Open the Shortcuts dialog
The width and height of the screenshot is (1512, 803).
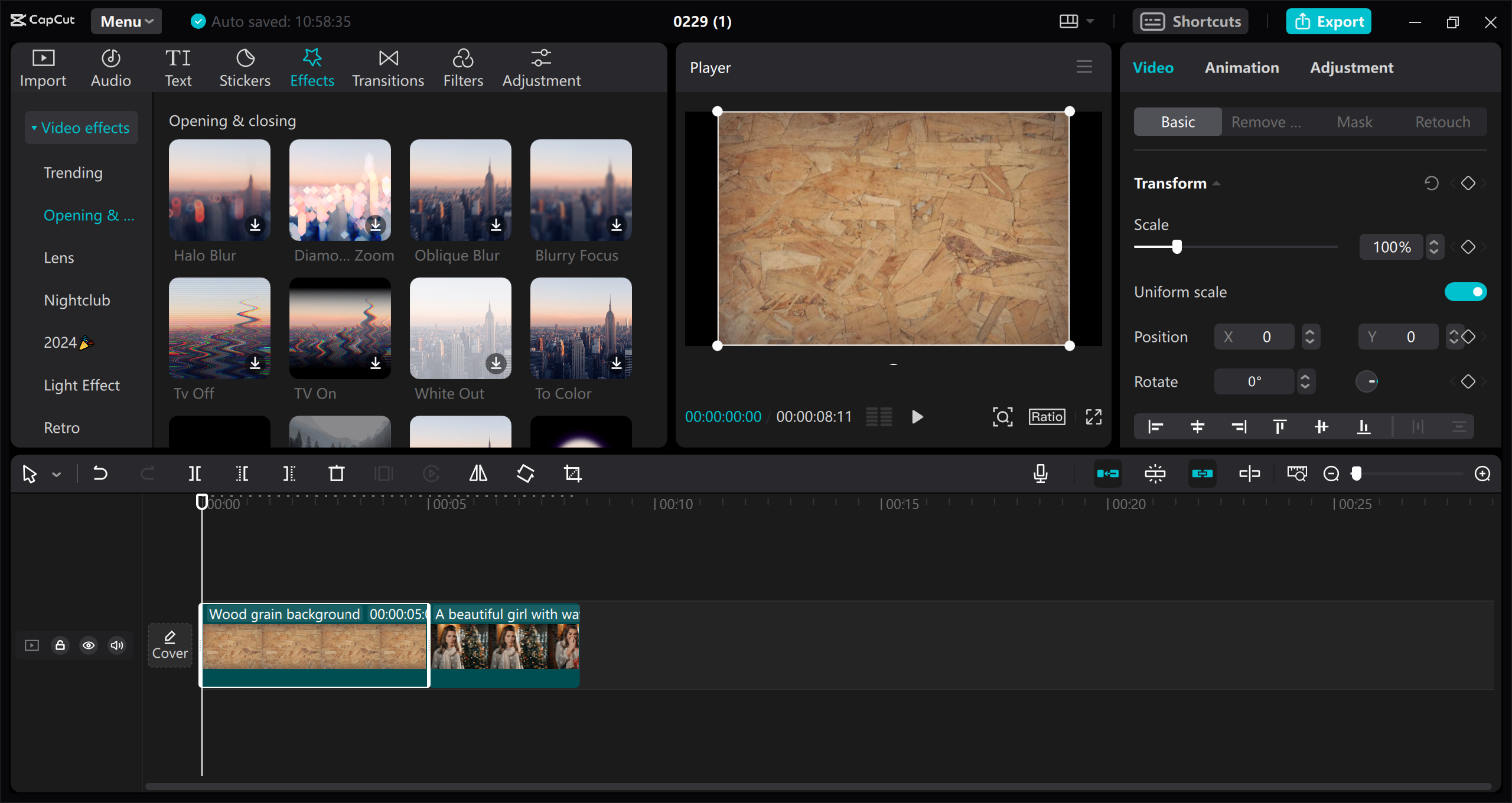tap(1190, 21)
